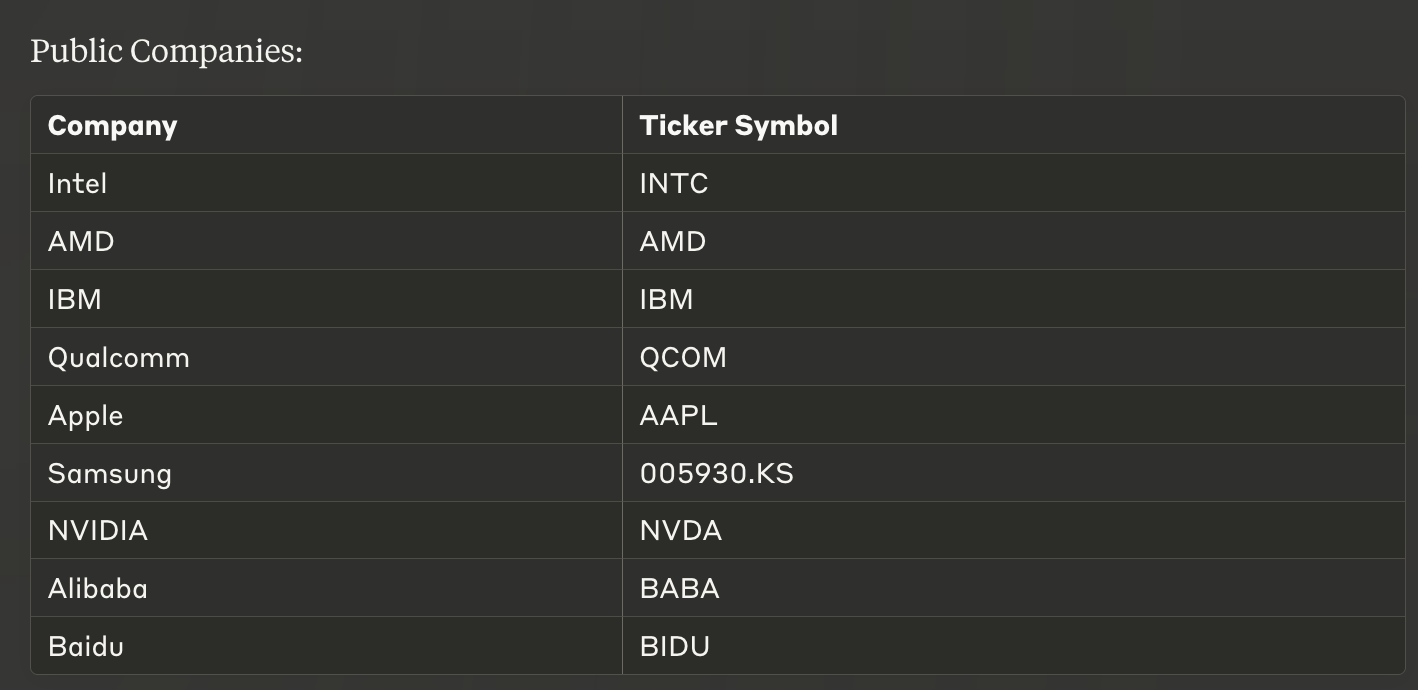This screenshot has height=690, width=1418.
Task: Click the NVDA ticker cell
Action: tap(1013, 530)
